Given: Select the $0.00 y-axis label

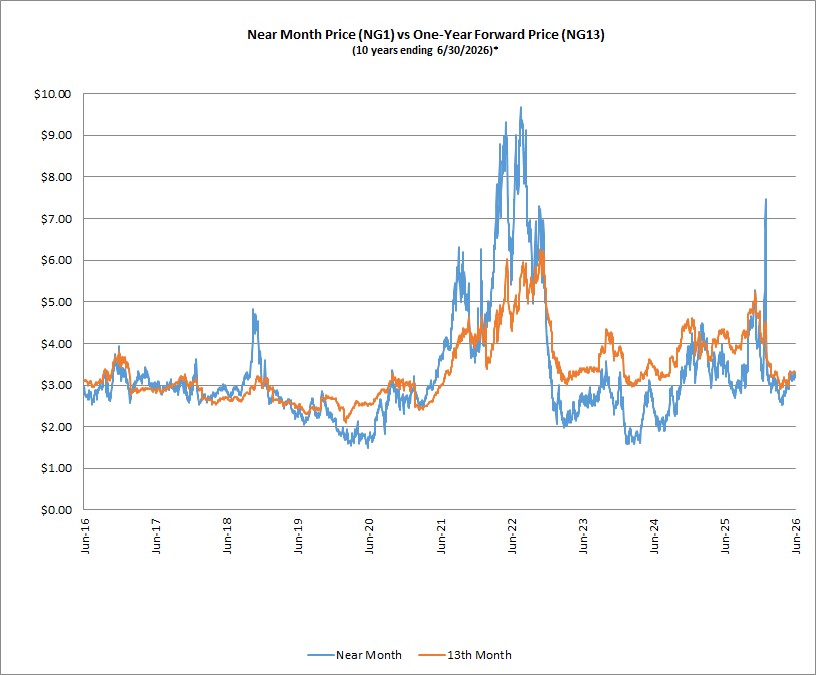Looking at the screenshot, I should click(56, 510).
